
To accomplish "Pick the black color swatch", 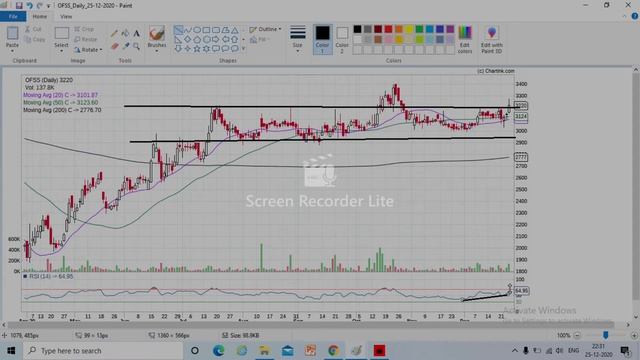I will click(358, 29).
